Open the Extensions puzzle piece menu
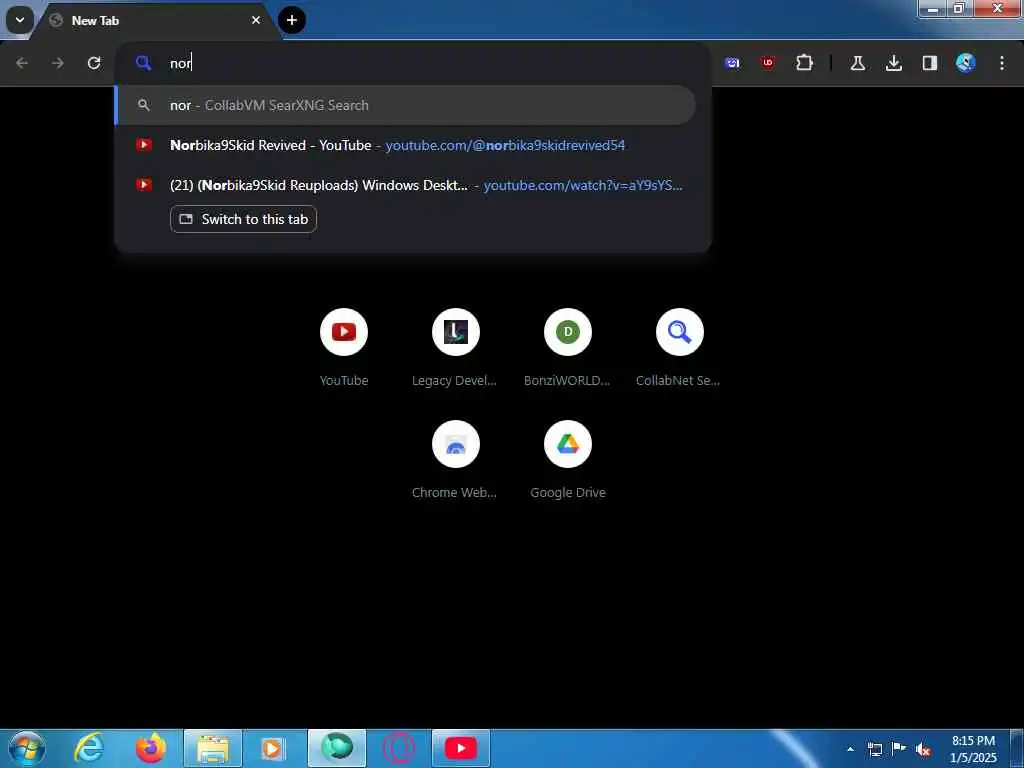 [x=805, y=63]
